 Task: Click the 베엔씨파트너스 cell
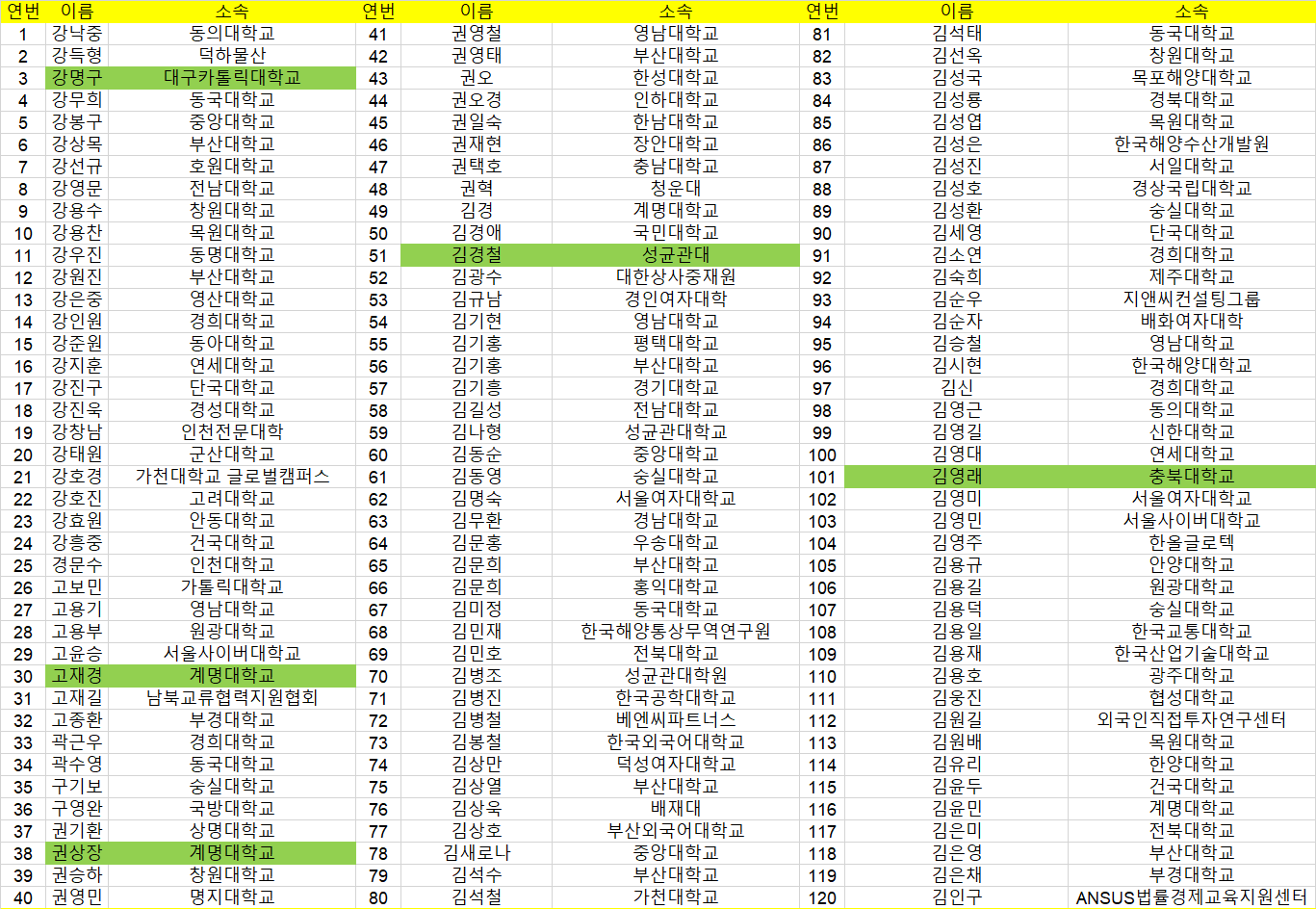click(675, 720)
